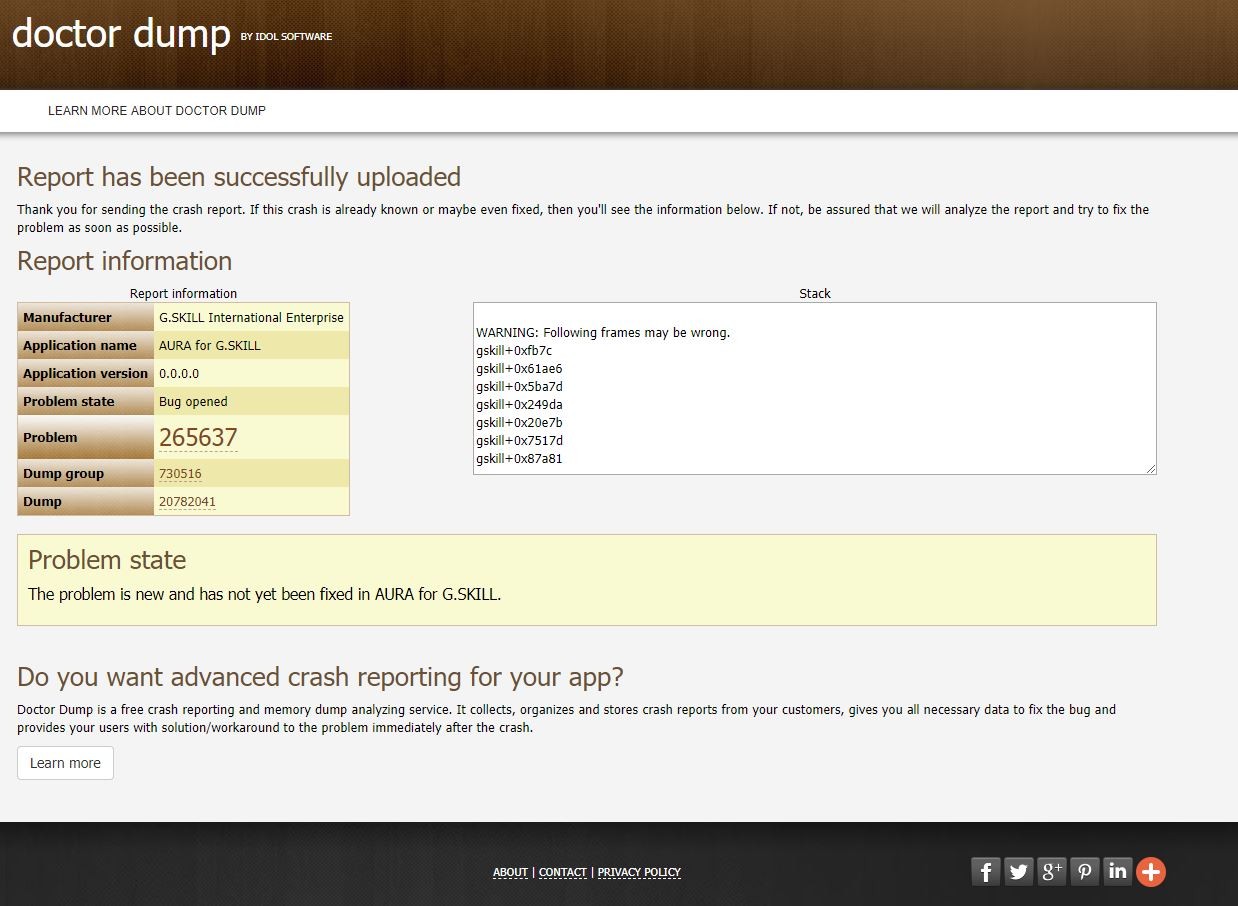Open problem number 265637 link
Image resolution: width=1238 pixels, height=906 pixels.
(198, 438)
